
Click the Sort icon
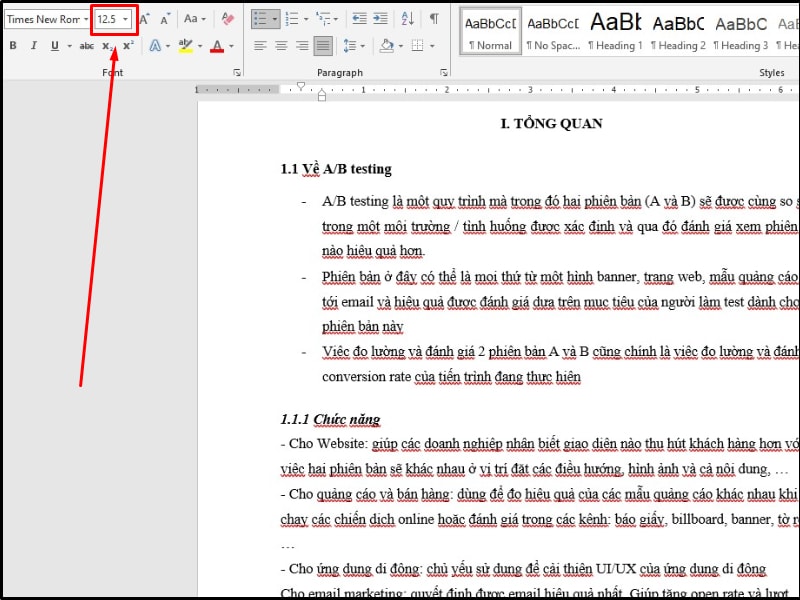click(x=408, y=19)
